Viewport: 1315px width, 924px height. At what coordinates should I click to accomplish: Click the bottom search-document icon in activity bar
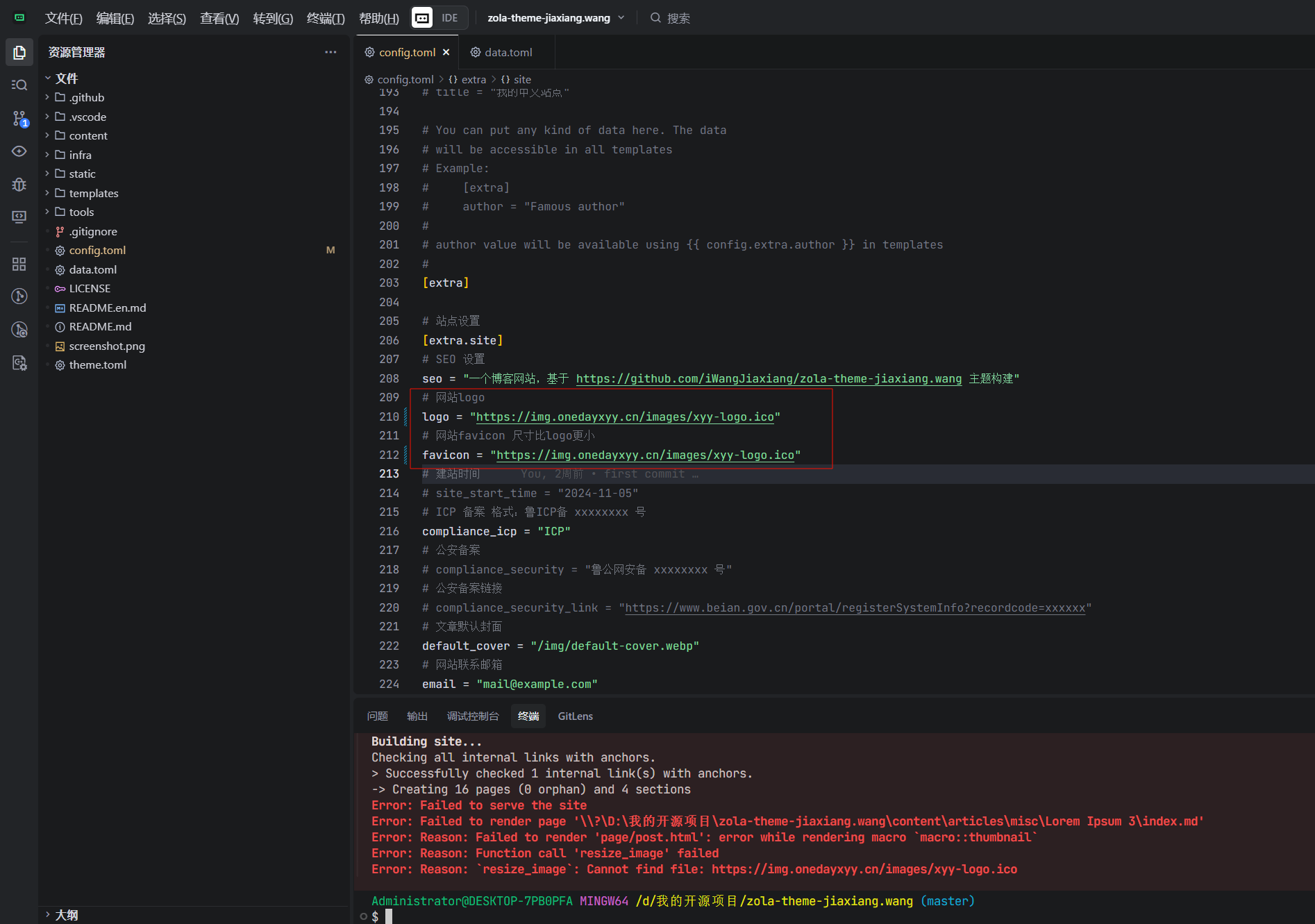pyautogui.click(x=19, y=363)
